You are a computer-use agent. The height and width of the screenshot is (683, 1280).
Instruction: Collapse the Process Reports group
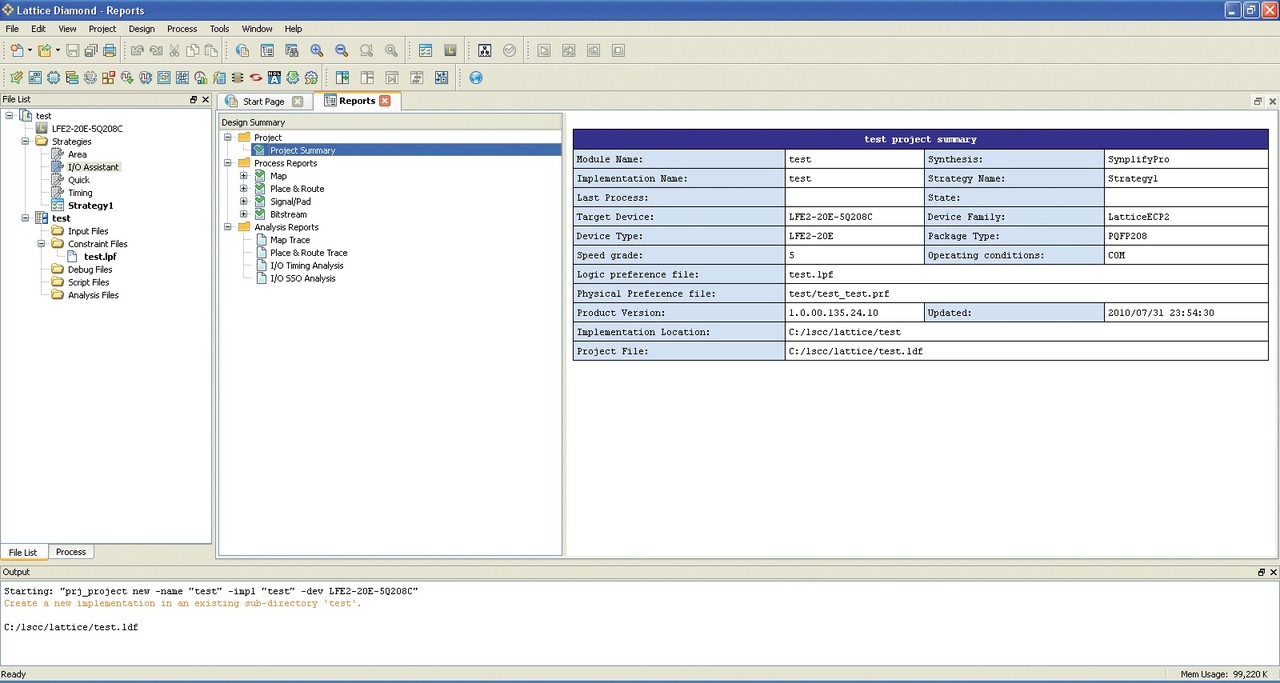[x=228, y=163]
